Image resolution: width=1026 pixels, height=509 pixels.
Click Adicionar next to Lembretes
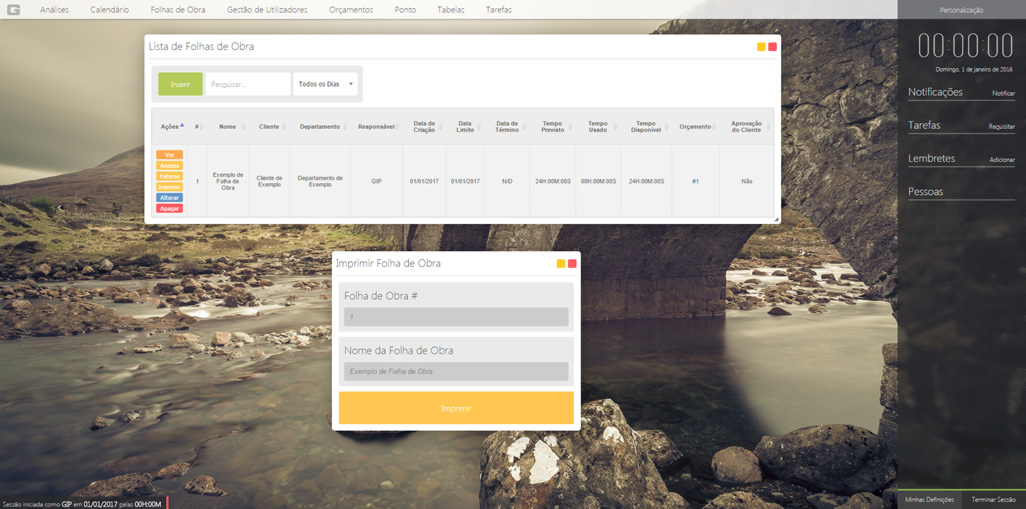pyautogui.click(x=1001, y=160)
